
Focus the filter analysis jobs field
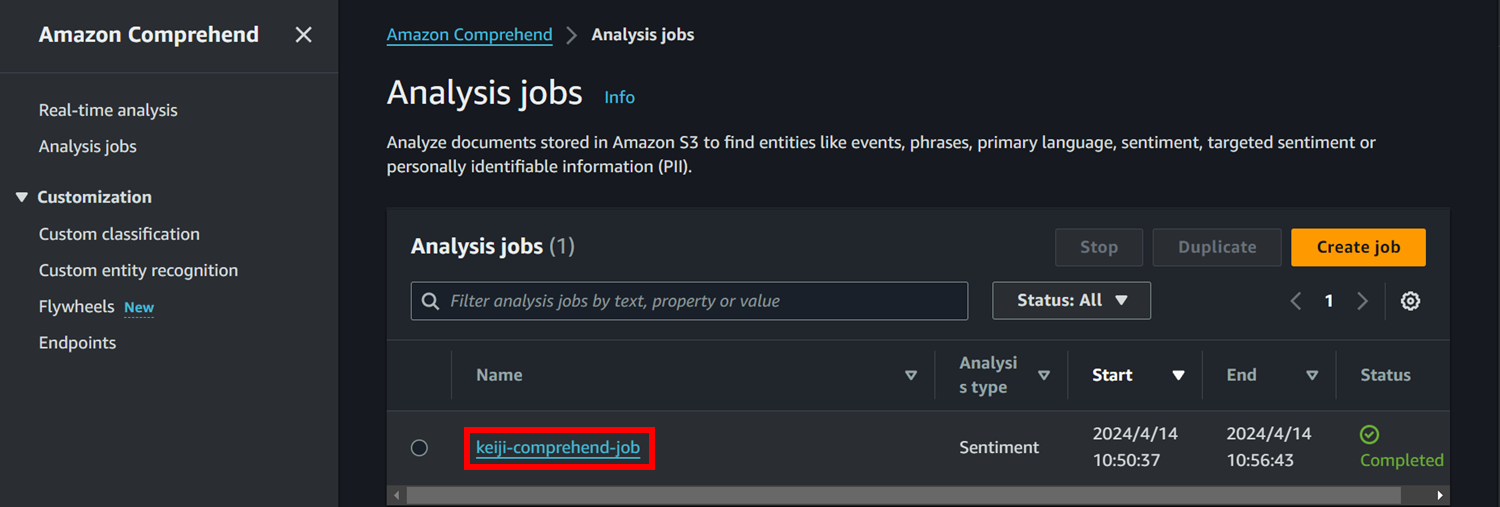[689, 301]
